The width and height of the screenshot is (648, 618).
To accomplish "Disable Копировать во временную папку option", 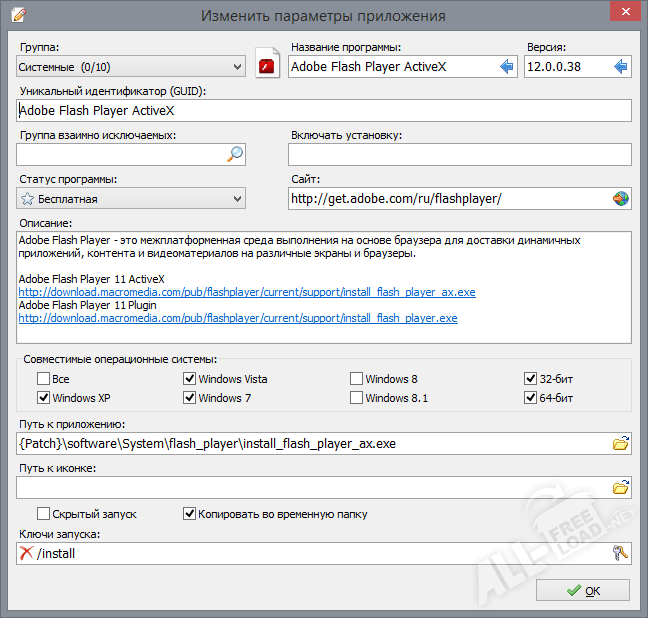I will pyautogui.click(x=189, y=514).
